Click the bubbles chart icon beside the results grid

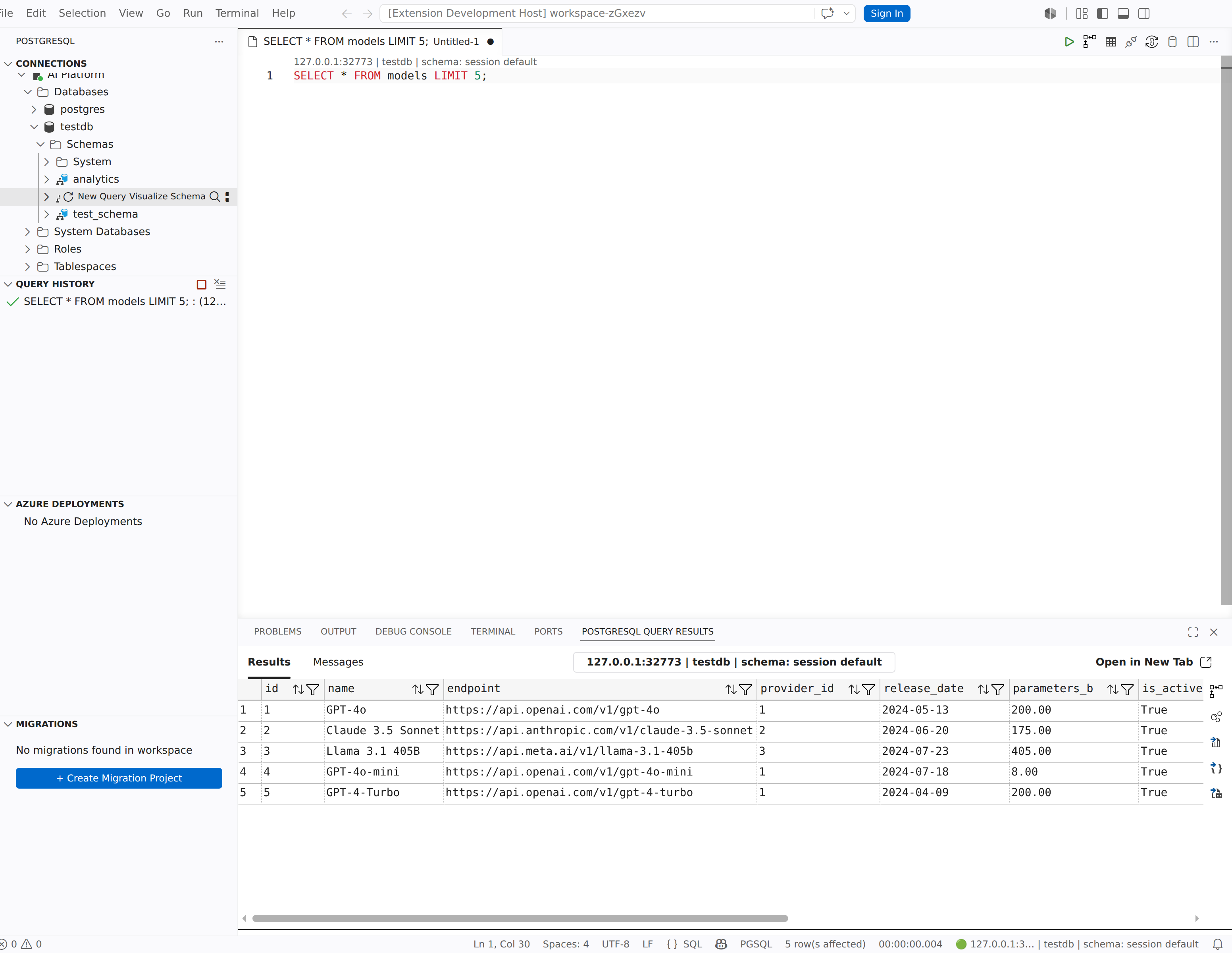pos(1216,717)
